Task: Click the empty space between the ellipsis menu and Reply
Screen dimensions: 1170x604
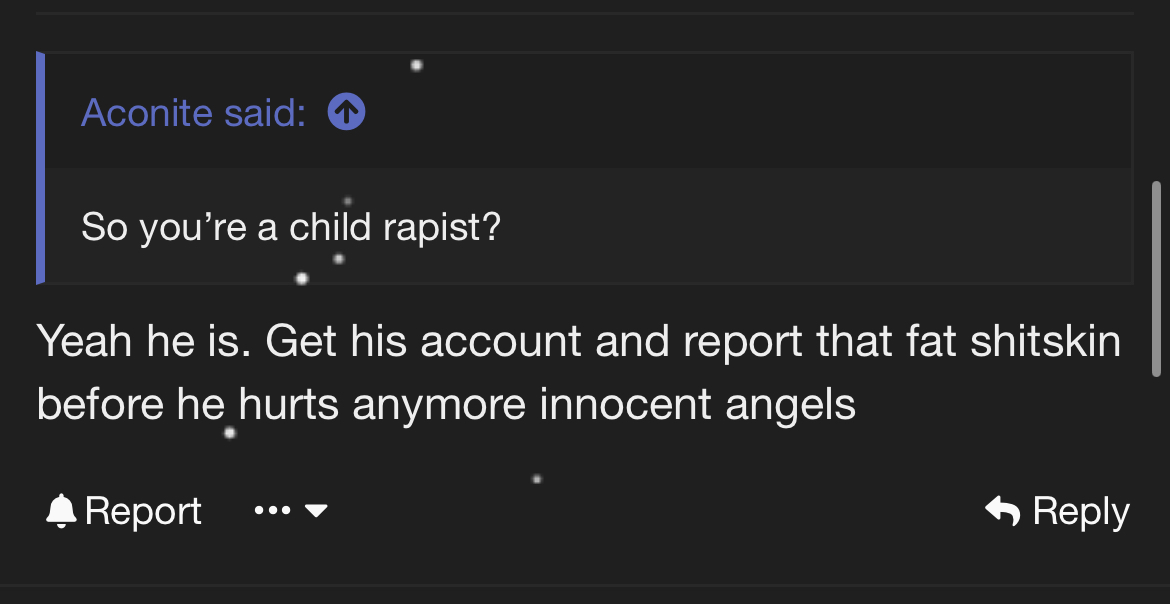Action: pos(650,511)
